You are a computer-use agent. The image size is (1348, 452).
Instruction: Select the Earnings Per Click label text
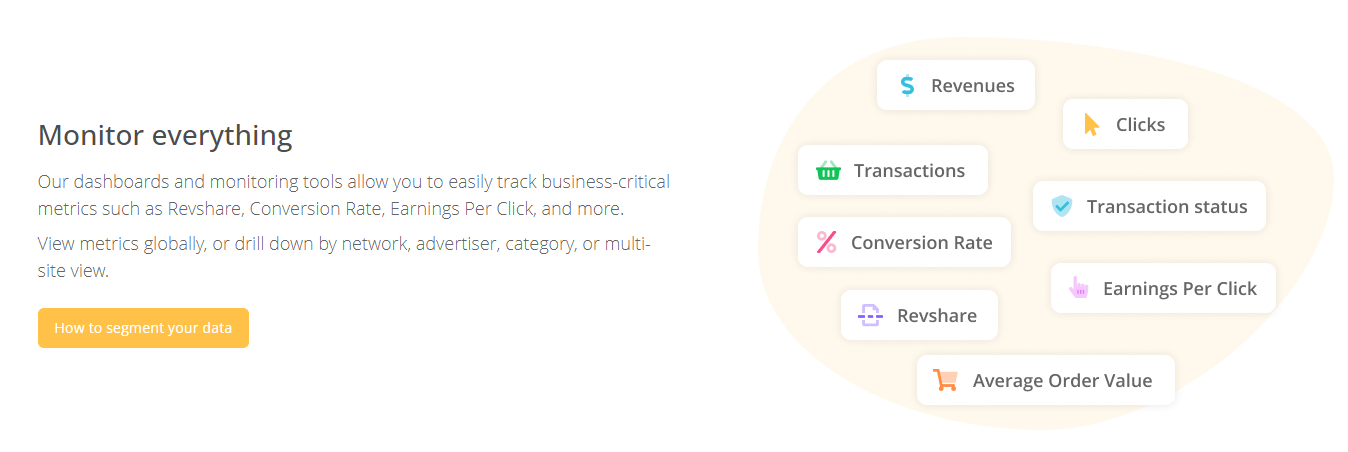point(1180,289)
